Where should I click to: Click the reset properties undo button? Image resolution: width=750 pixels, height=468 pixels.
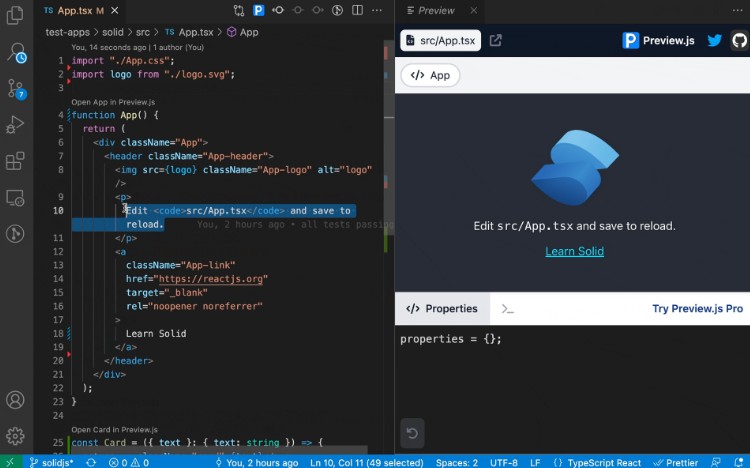pyautogui.click(x=411, y=433)
